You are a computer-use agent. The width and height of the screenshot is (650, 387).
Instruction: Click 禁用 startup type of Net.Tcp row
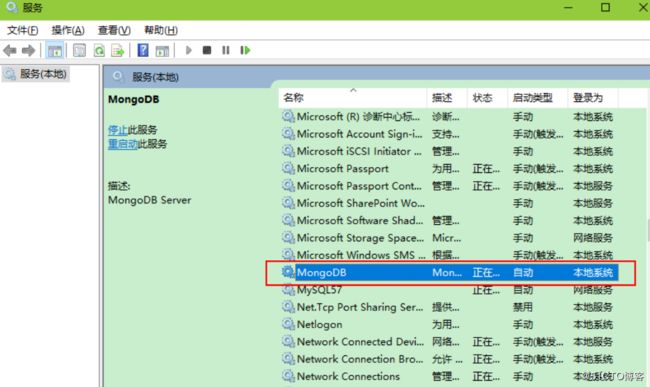click(523, 307)
